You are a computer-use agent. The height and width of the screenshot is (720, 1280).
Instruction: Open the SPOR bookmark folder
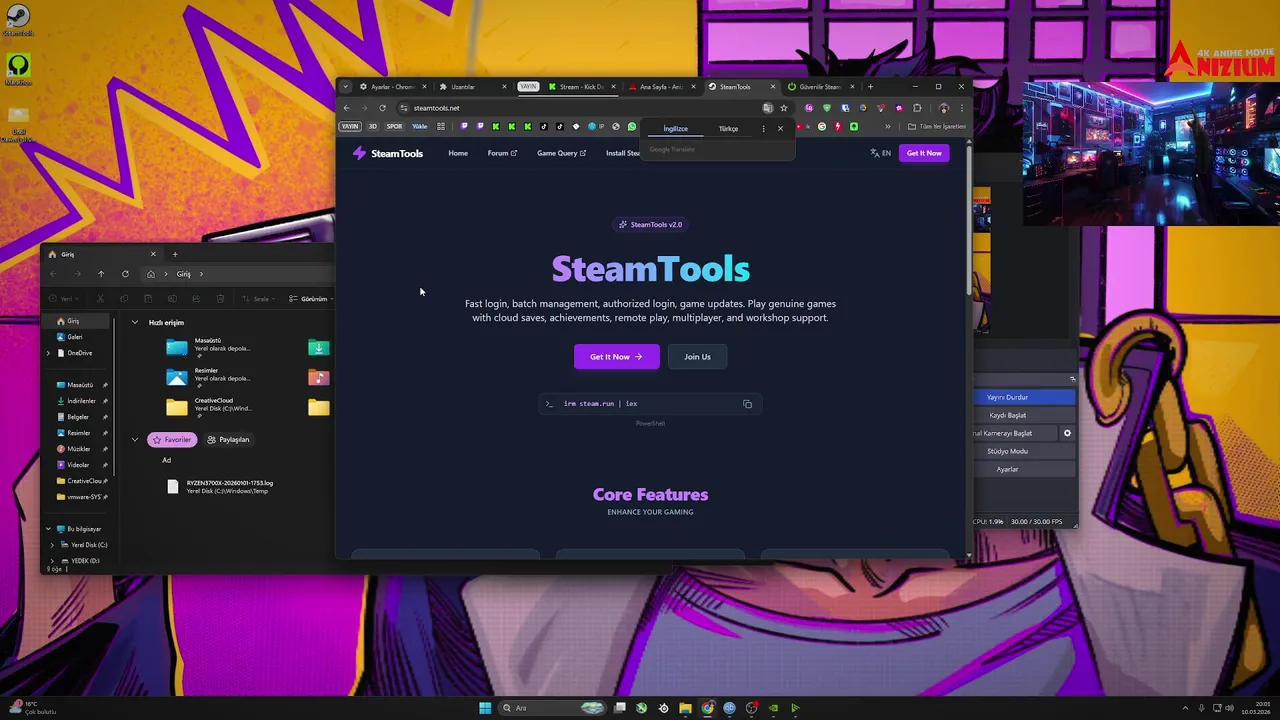(x=395, y=127)
